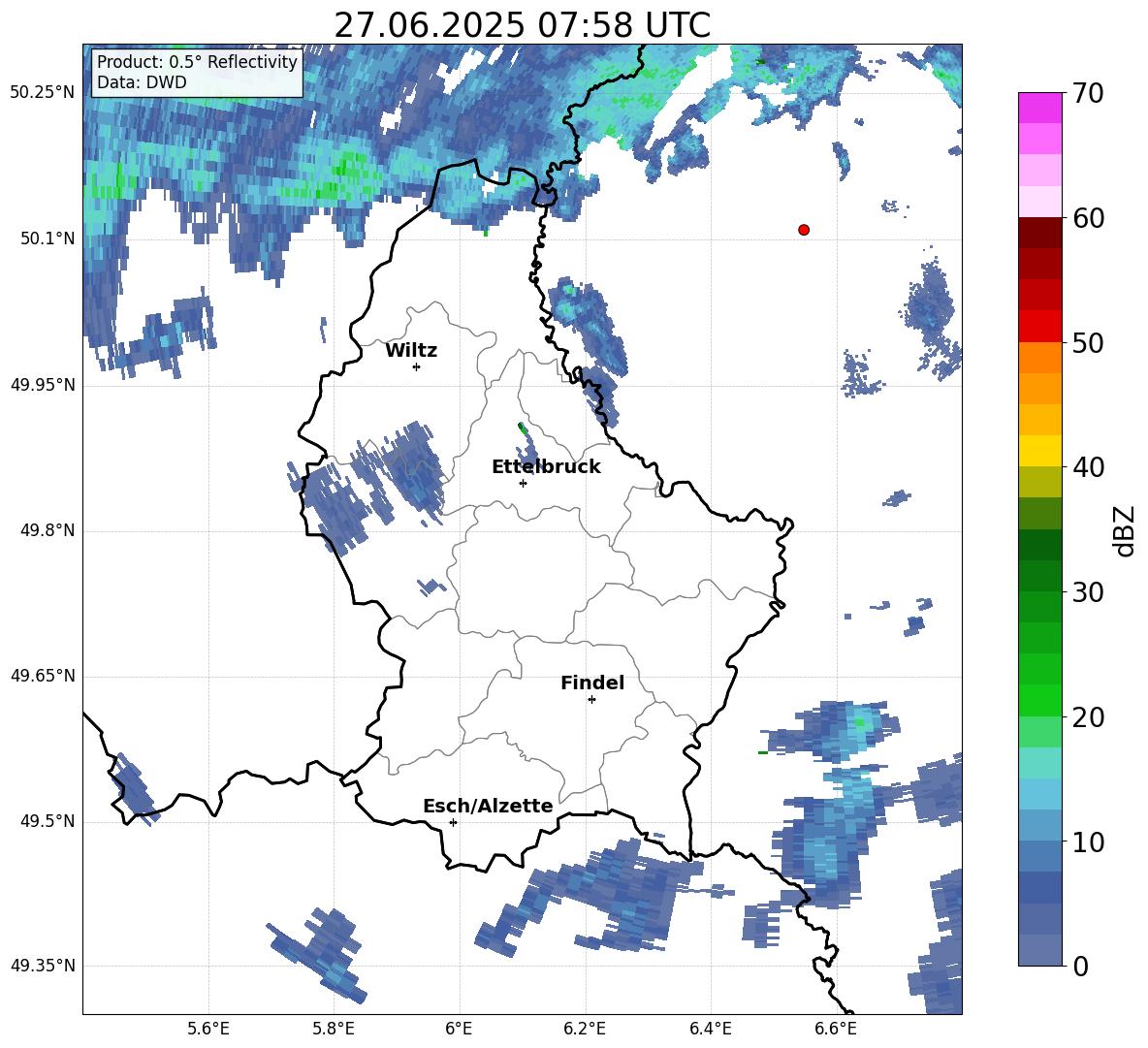The image size is (1148, 1048).
Task: Click the Findel station cross marker
Action: click(591, 700)
